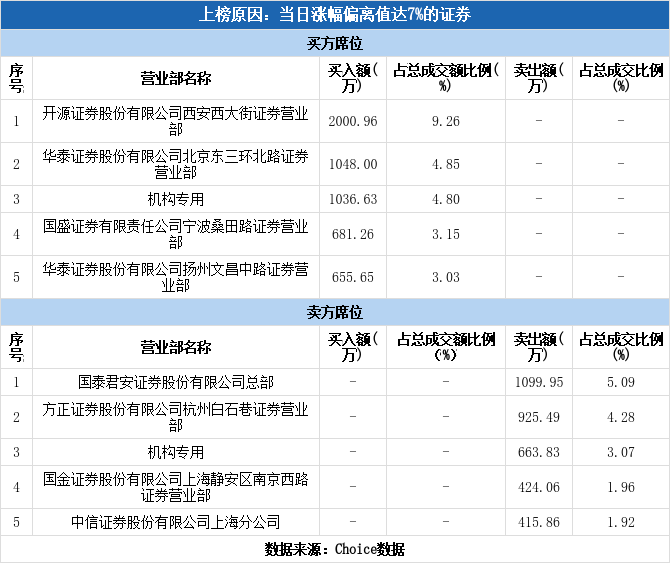
Task: Click sell amount 925.49
Action: [x=539, y=417]
